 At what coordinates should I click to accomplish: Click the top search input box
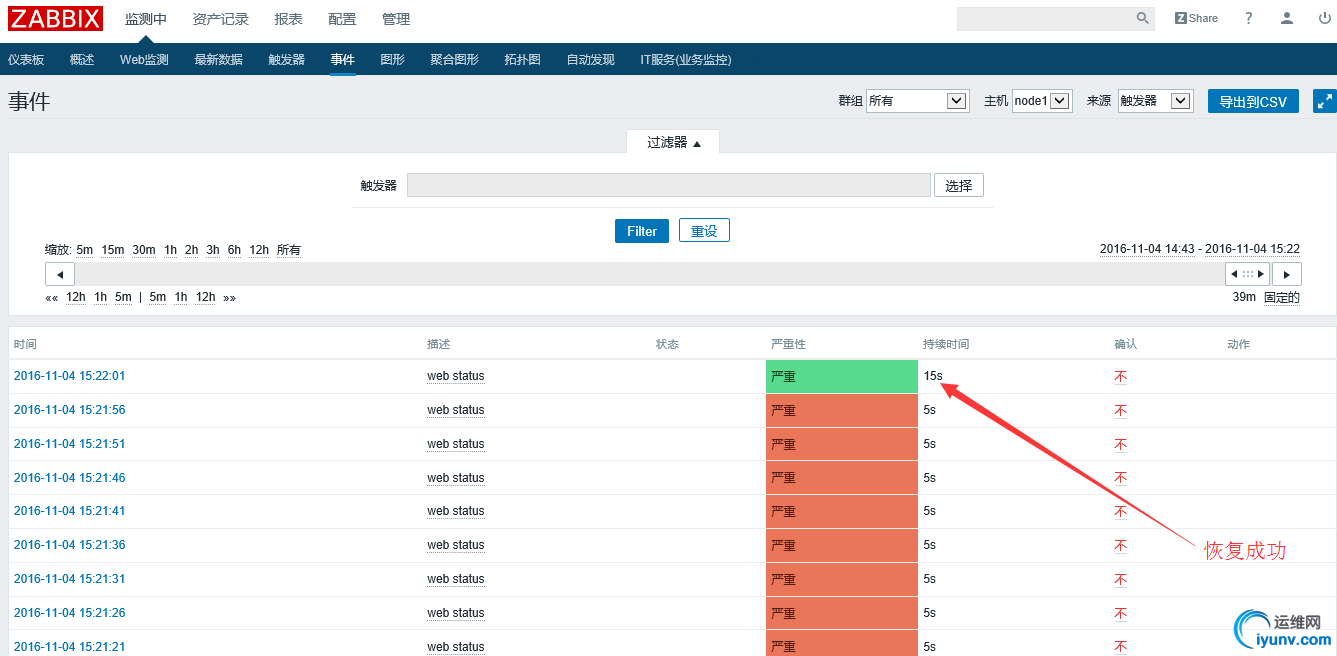point(1046,19)
